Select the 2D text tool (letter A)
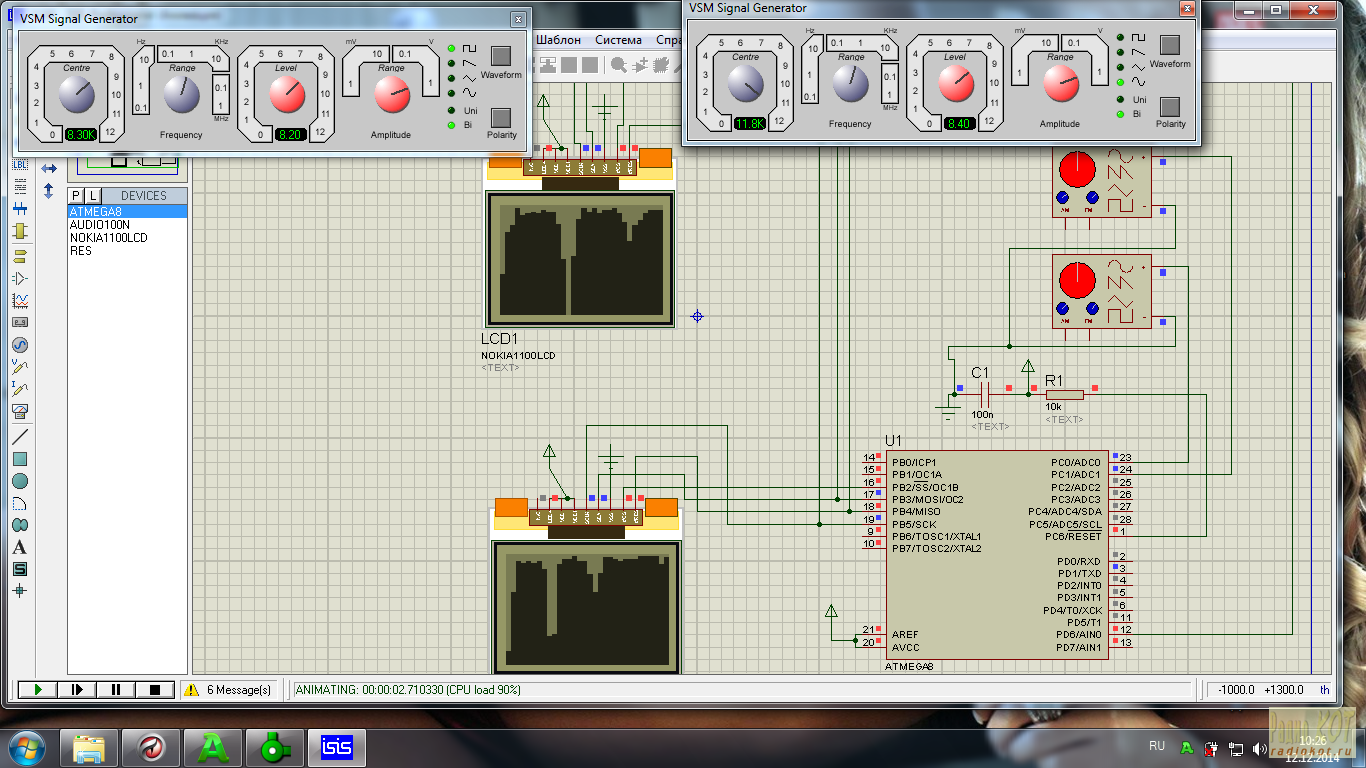Viewport: 1366px width, 768px height. click(x=19, y=547)
